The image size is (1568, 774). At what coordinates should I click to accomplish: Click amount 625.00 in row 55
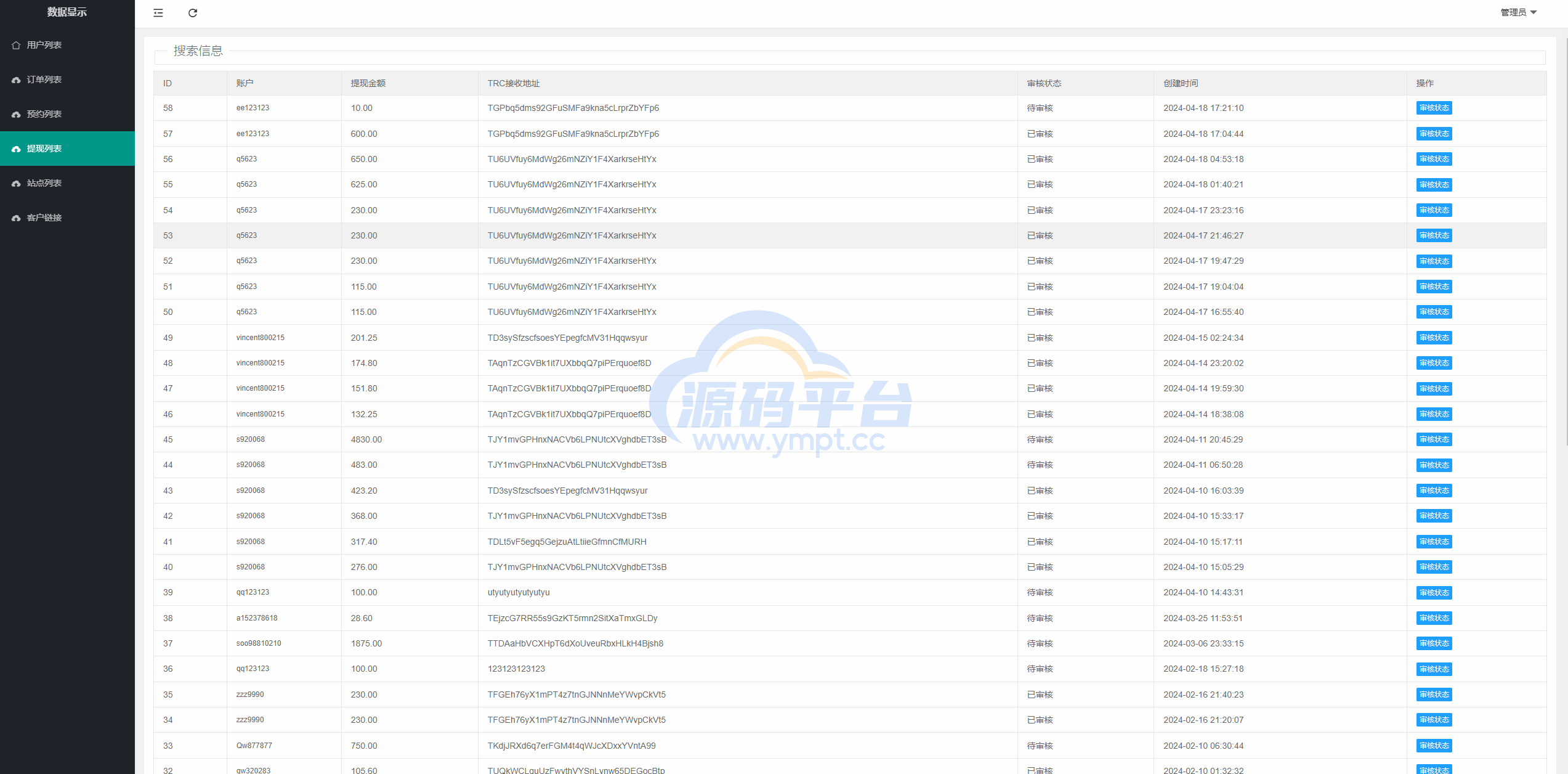(x=364, y=184)
